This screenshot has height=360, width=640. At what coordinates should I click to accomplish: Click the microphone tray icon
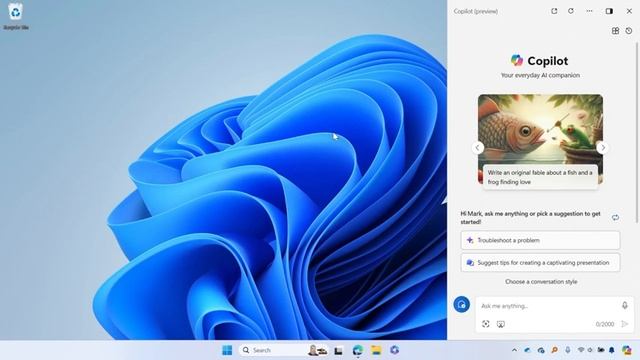pos(567,350)
